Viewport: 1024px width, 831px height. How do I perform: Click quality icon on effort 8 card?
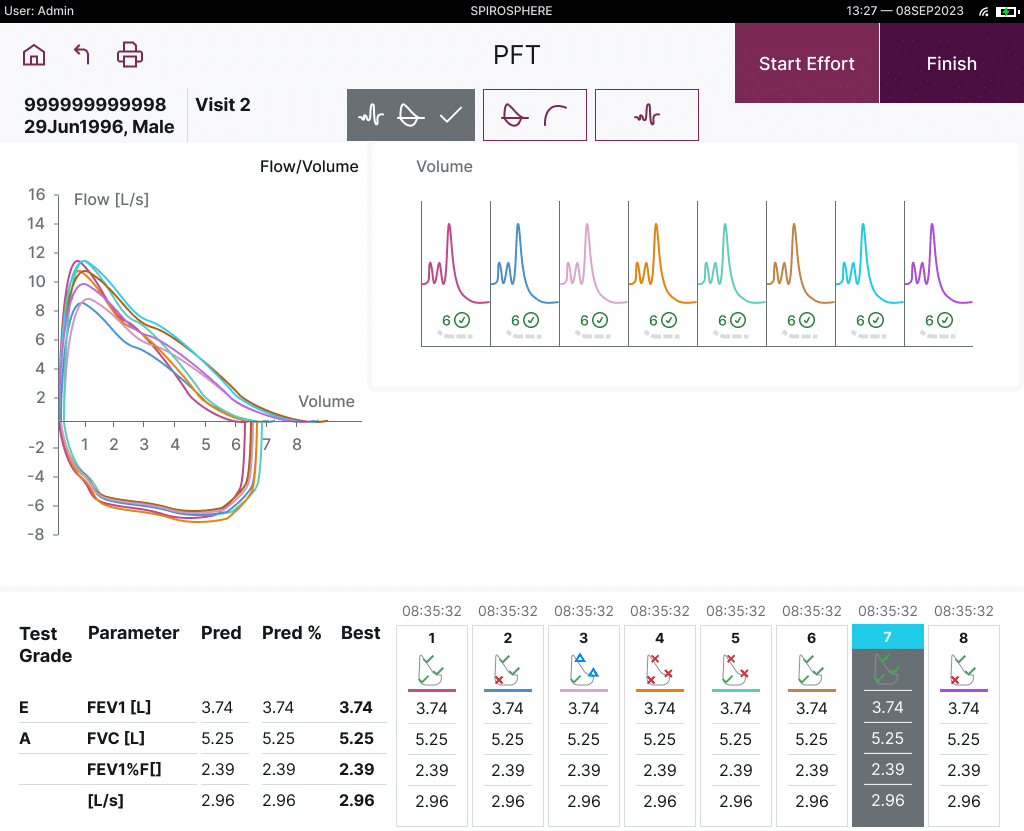pos(963,669)
